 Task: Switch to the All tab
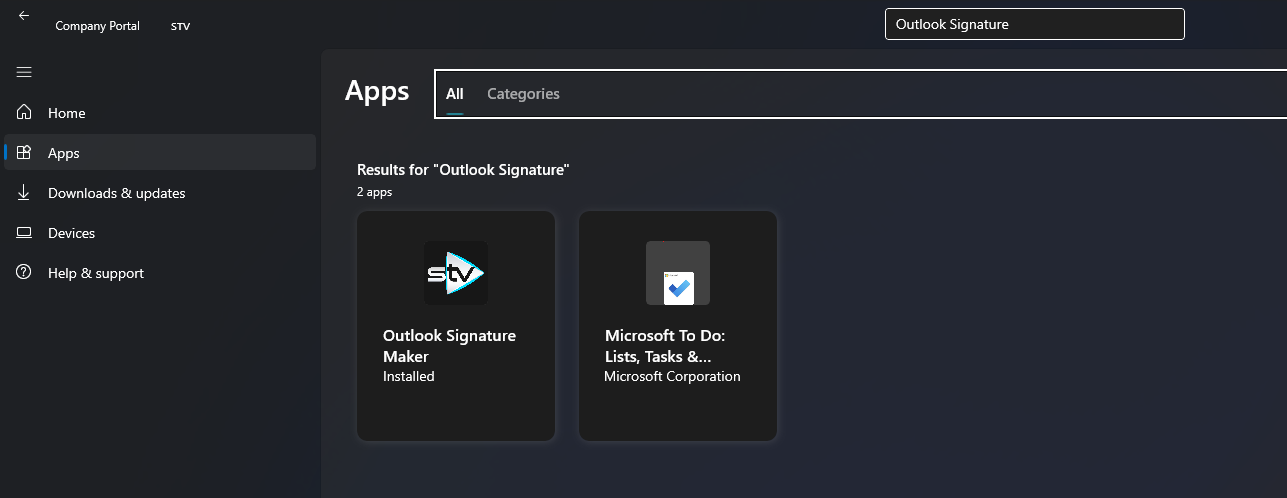click(455, 94)
